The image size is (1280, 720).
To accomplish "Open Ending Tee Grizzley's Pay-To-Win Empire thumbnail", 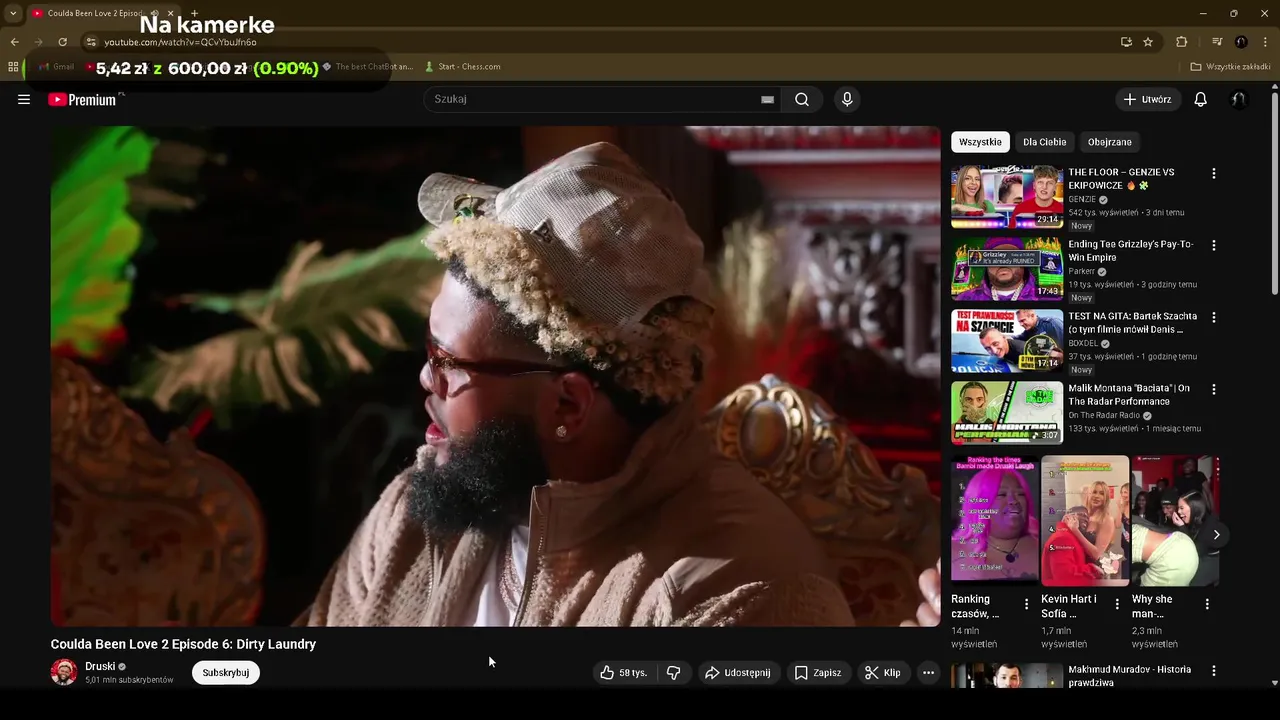I will pos(1007,269).
